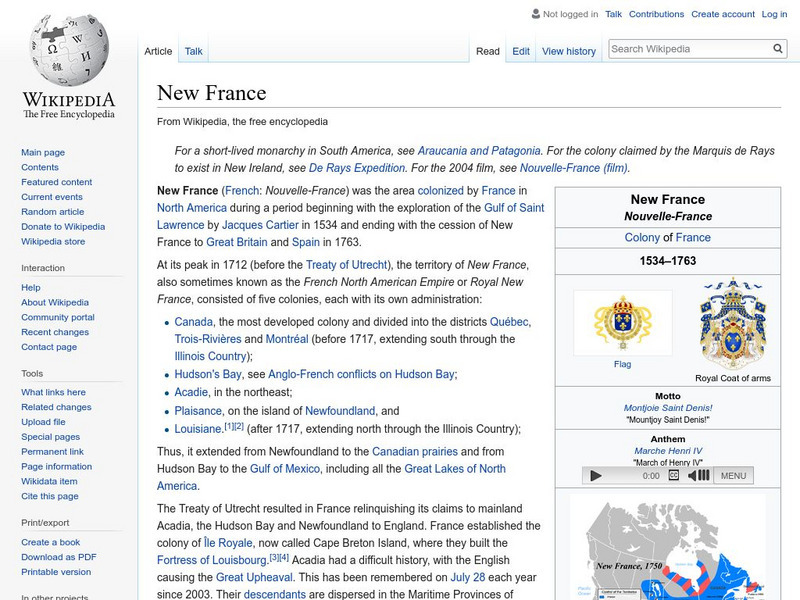Open the Plaisance link
This screenshot has height=600, width=800.
pos(198,411)
